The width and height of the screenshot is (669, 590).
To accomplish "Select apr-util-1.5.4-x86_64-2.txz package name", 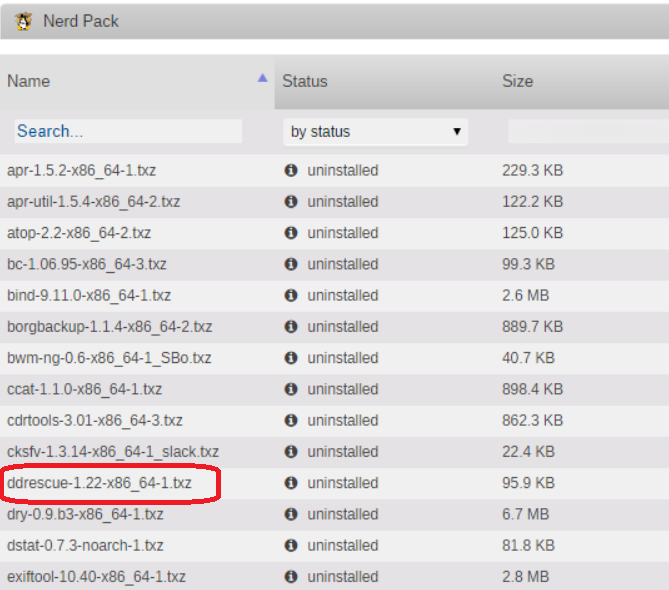I will [x=93, y=201].
